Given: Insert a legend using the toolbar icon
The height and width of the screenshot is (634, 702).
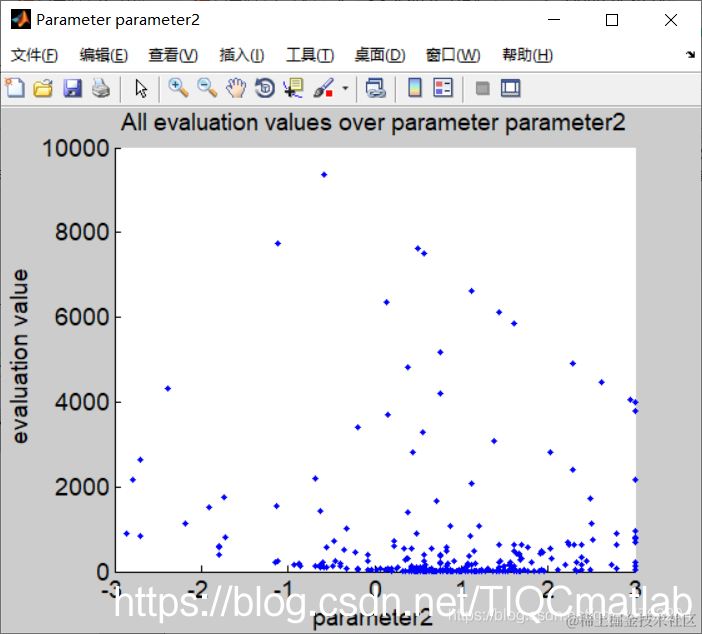Looking at the screenshot, I should pyautogui.click(x=443, y=88).
